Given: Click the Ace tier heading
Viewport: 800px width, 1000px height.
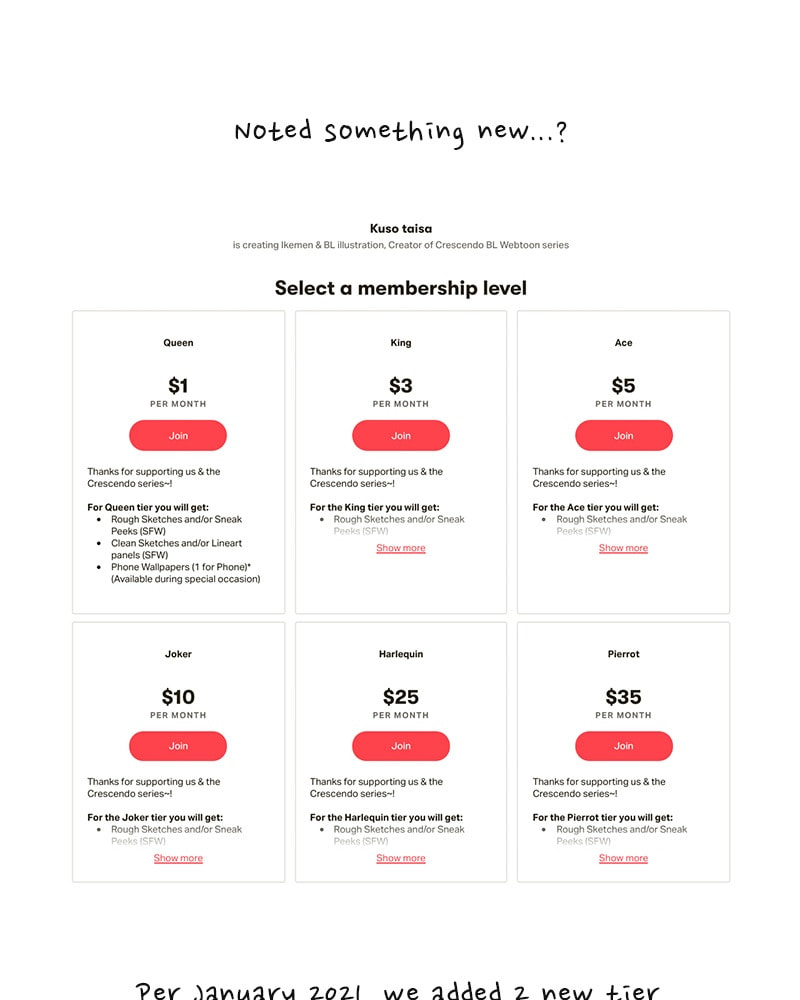Looking at the screenshot, I should tap(623, 342).
